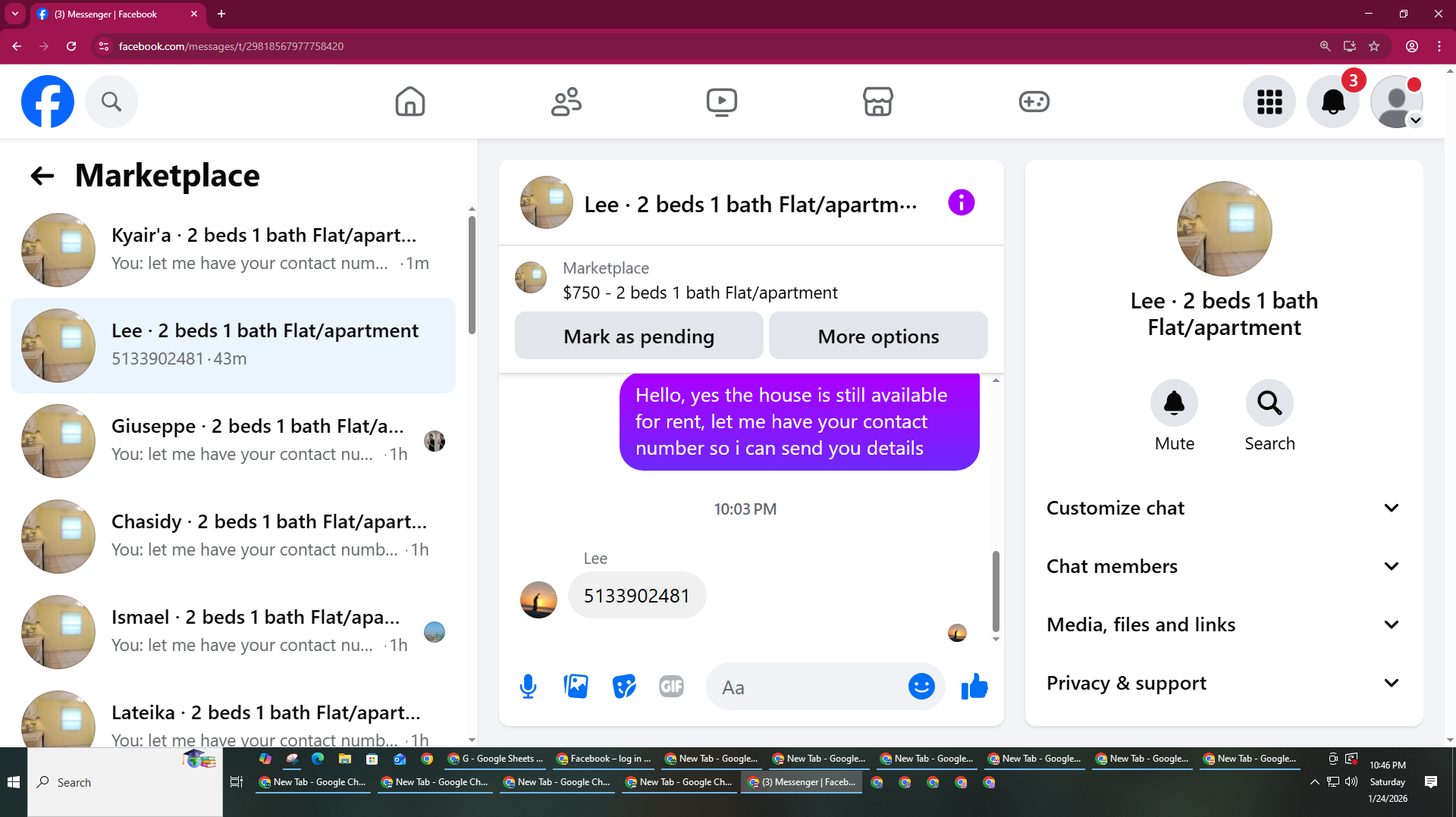Click the conversation list scrollbar
This screenshot has height=817, width=1456.
tap(472, 276)
